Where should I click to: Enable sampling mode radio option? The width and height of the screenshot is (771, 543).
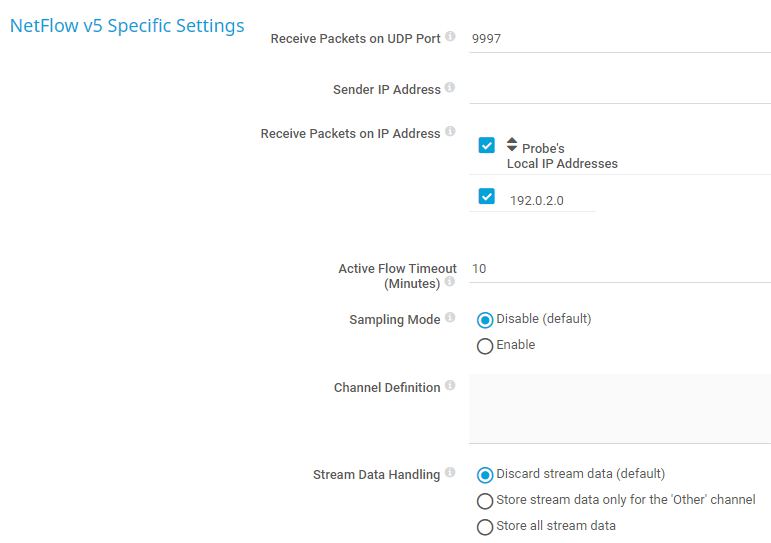pyautogui.click(x=485, y=346)
